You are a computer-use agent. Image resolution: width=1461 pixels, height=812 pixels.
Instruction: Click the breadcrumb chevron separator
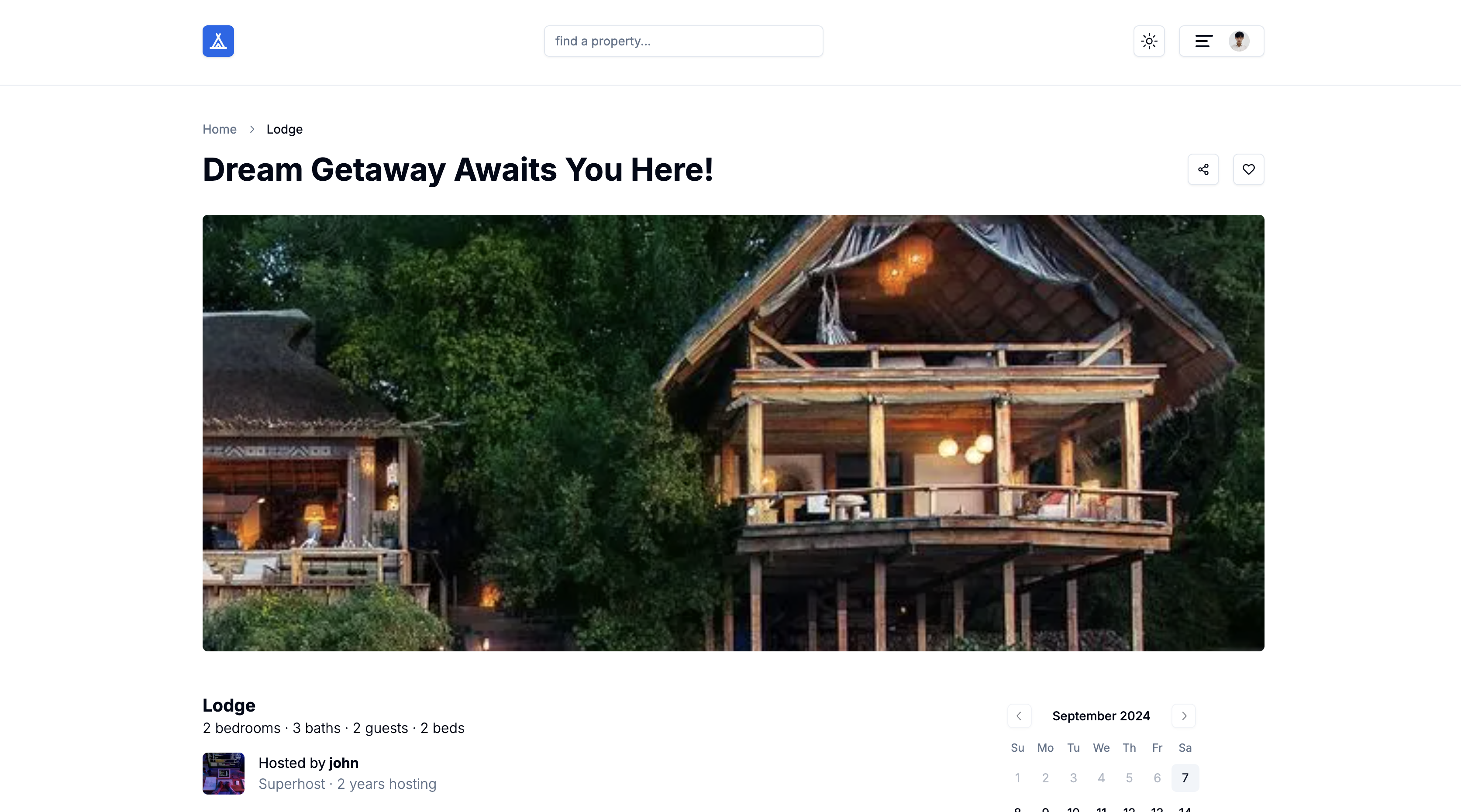click(252, 129)
